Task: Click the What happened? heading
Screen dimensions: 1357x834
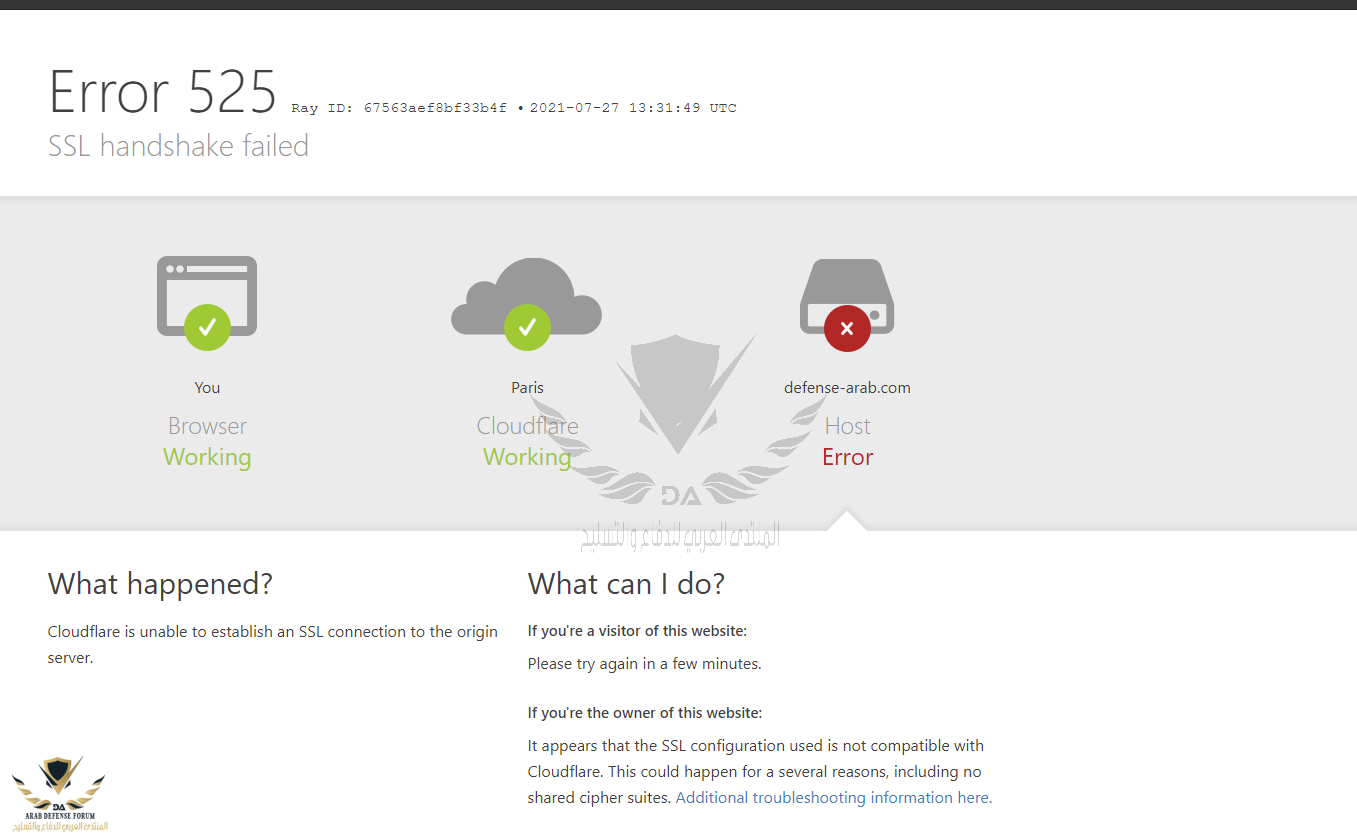Action: click(x=160, y=584)
